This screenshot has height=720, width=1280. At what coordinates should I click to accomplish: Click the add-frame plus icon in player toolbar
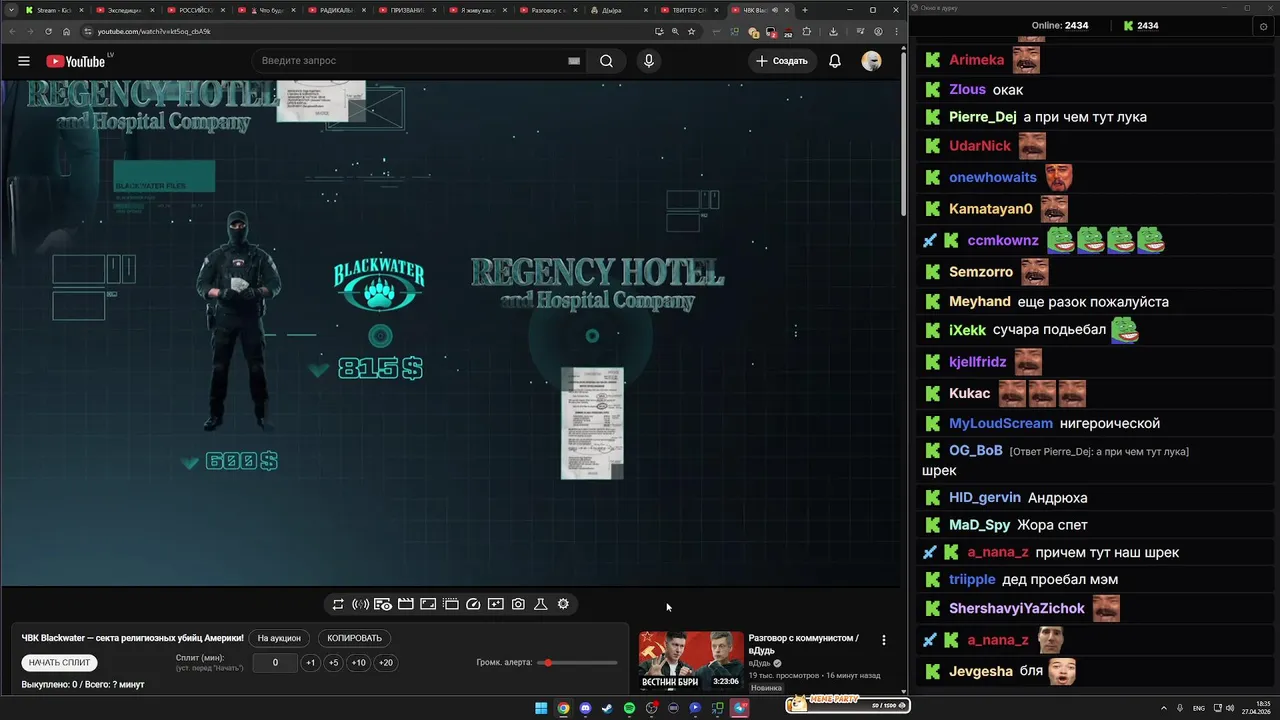pyautogui.click(x=496, y=604)
